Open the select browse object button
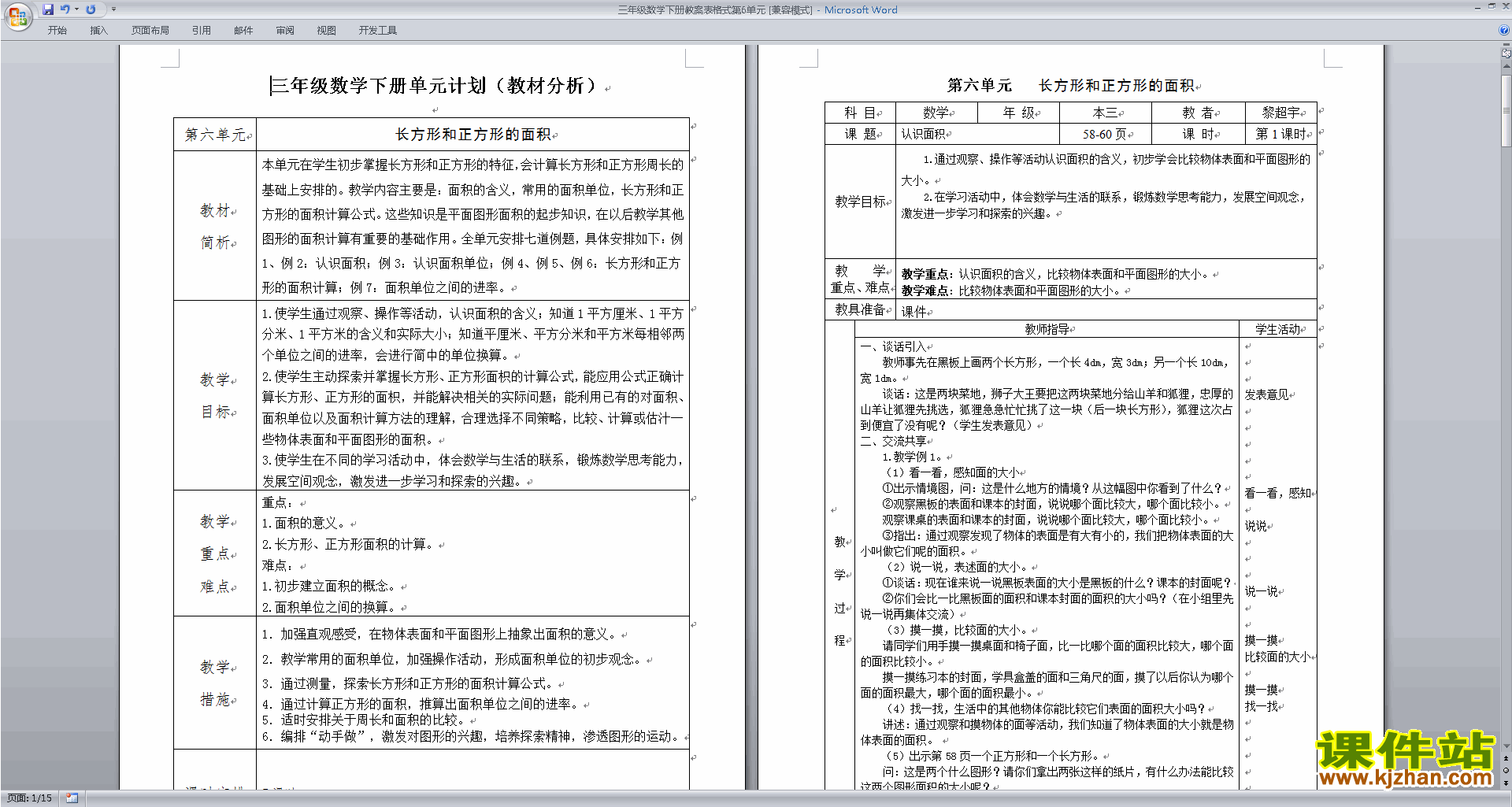This screenshot has height=807, width=1512. click(1506, 771)
